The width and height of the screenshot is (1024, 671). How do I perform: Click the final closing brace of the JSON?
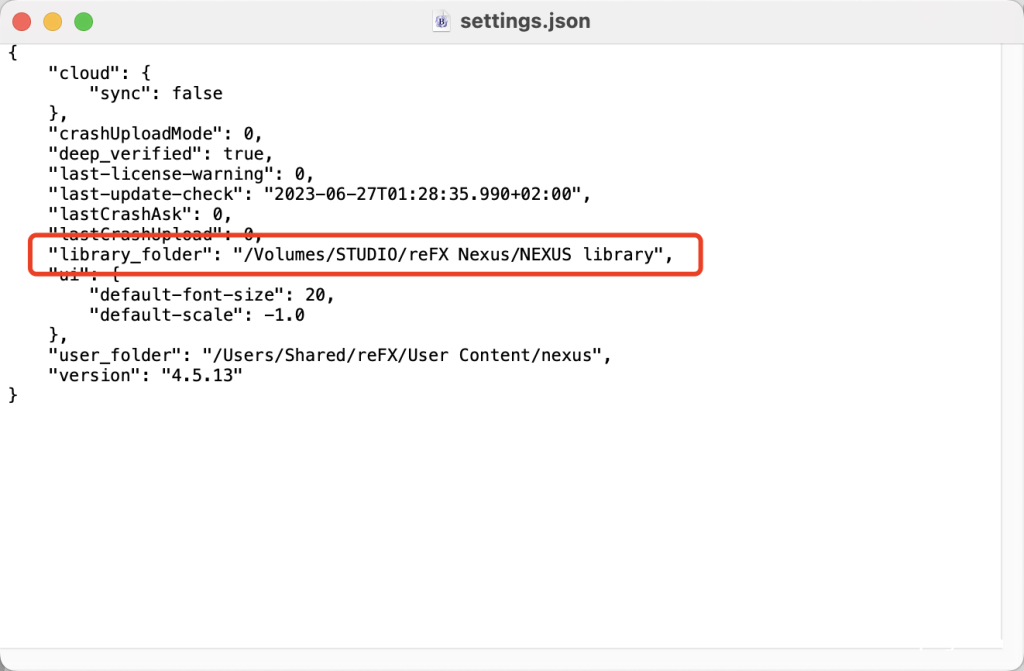pos(13,395)
